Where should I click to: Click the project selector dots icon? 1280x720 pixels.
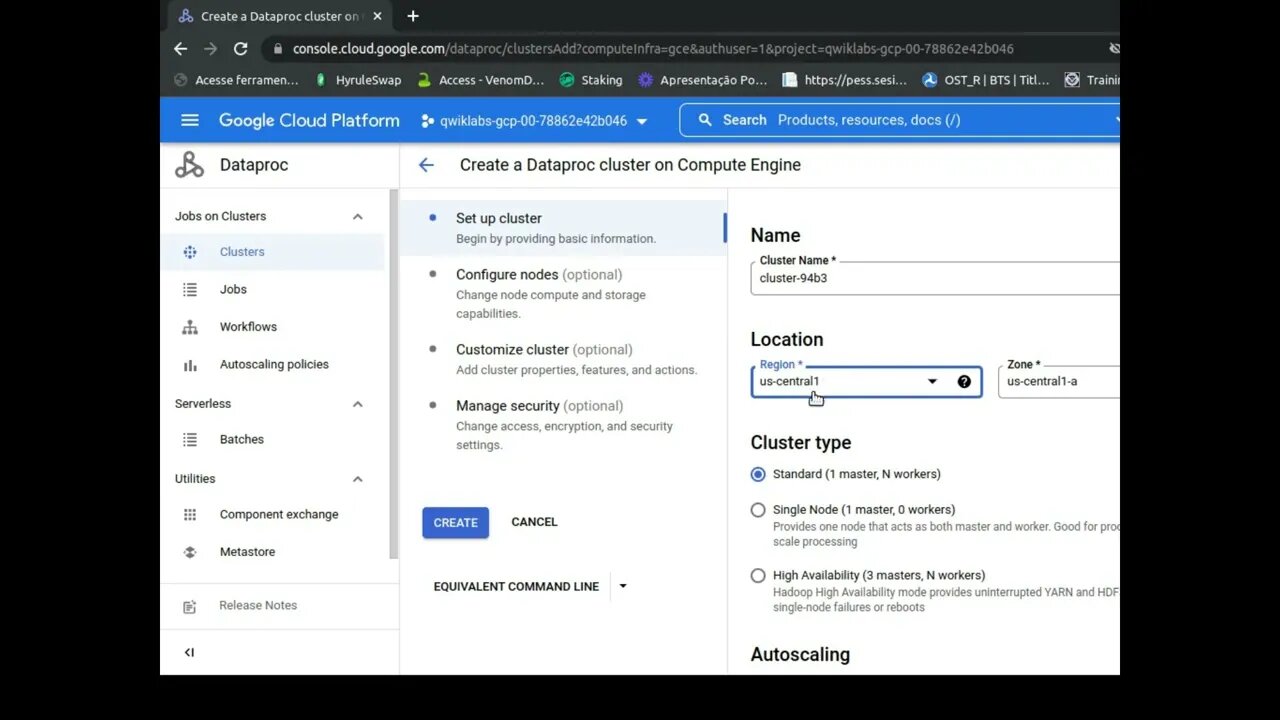point(428,121)
